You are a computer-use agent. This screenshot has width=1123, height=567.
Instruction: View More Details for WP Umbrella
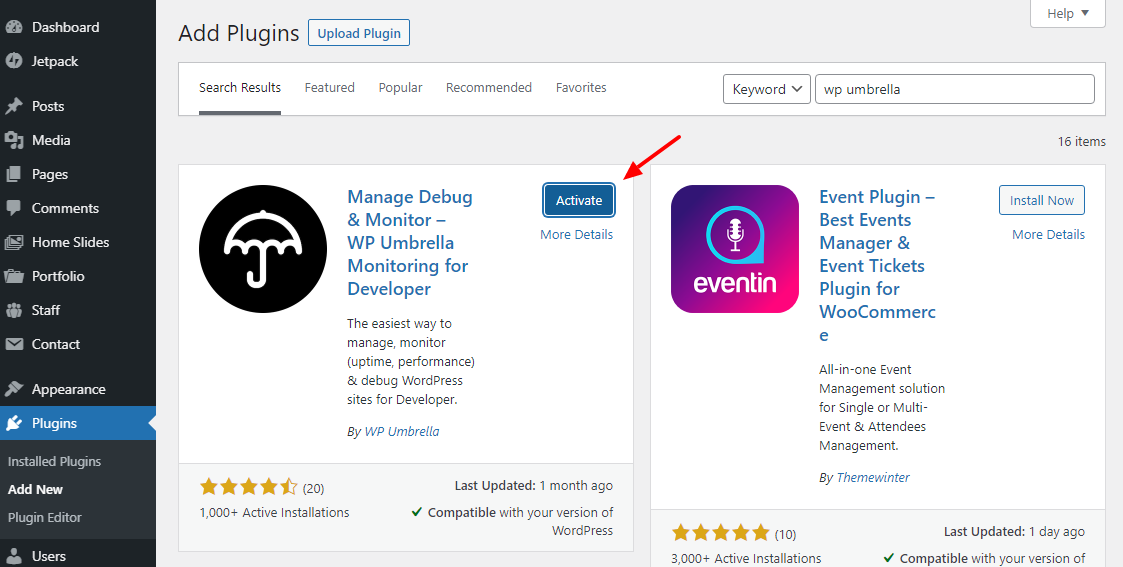point(577,235)
